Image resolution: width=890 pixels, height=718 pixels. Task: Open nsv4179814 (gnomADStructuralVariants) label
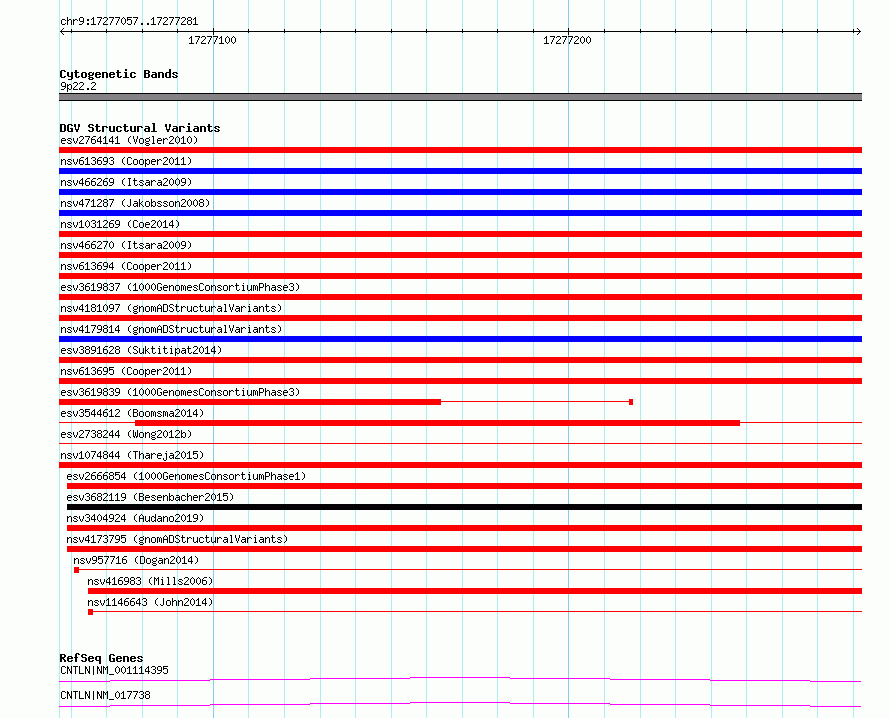coord(171,329)
